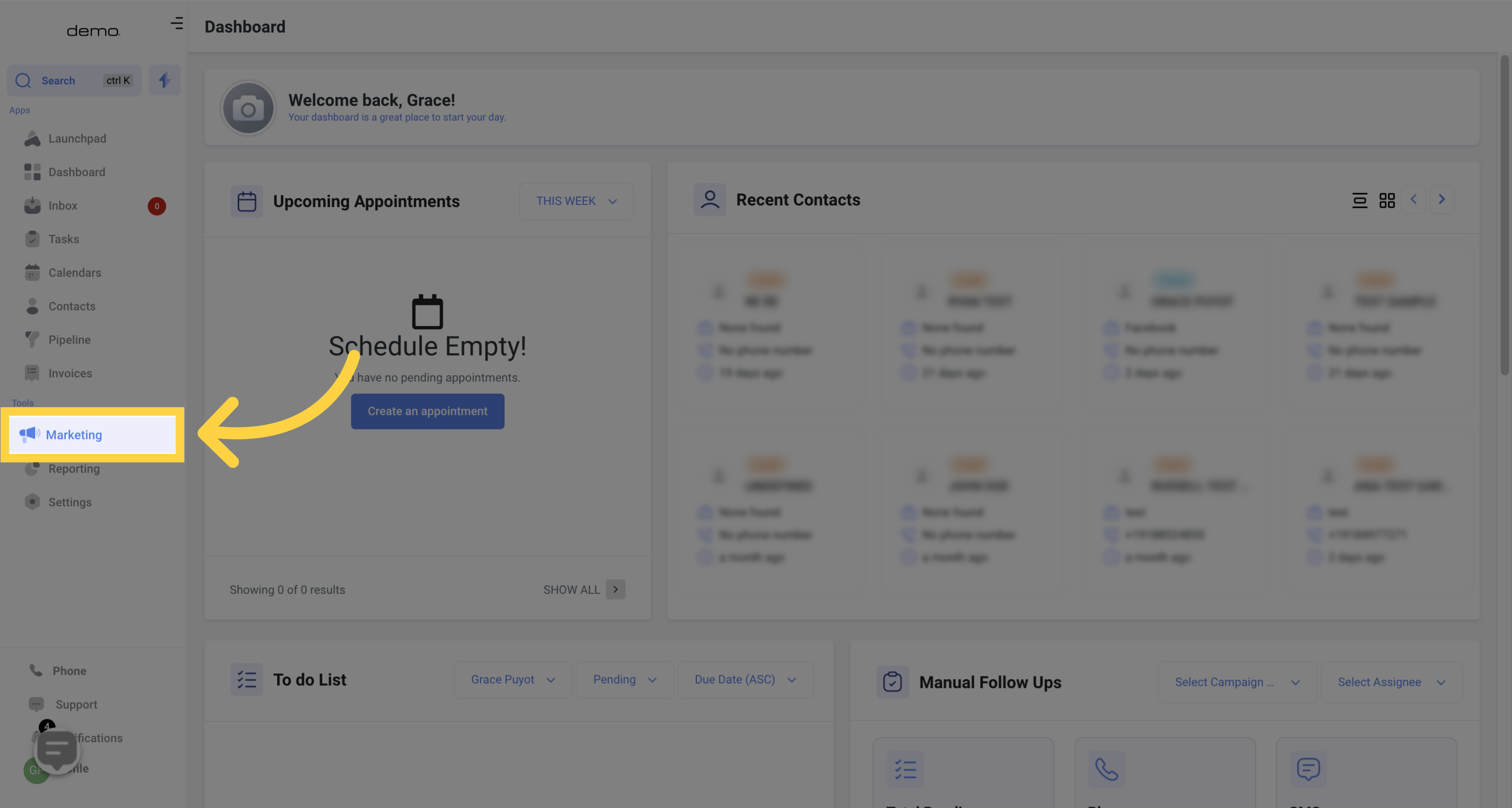Open the Inbox with unread badge
Image resolution: width=1512 pixels, height=808 pixels.
pos(63,205)
